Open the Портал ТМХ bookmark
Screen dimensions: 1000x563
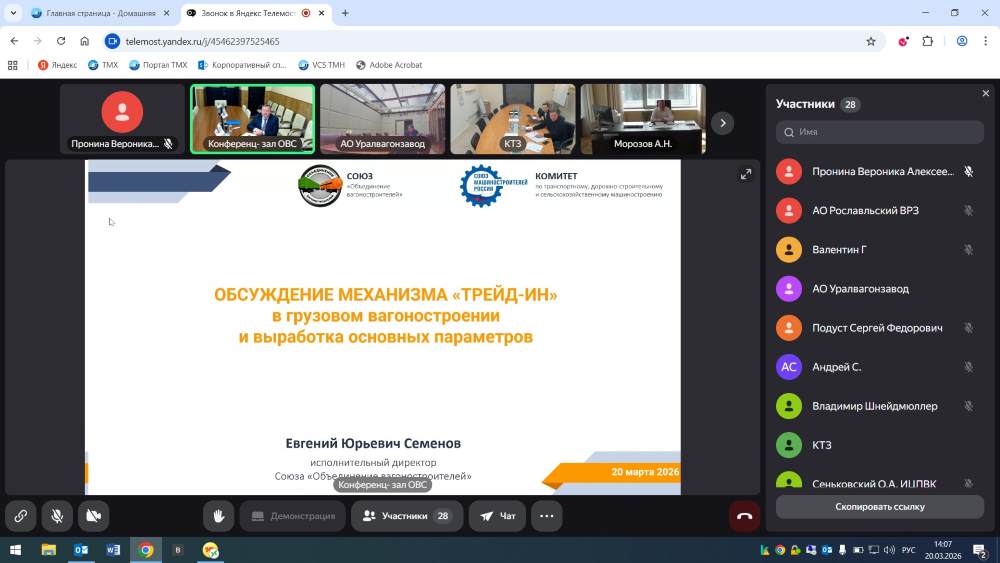158,65
